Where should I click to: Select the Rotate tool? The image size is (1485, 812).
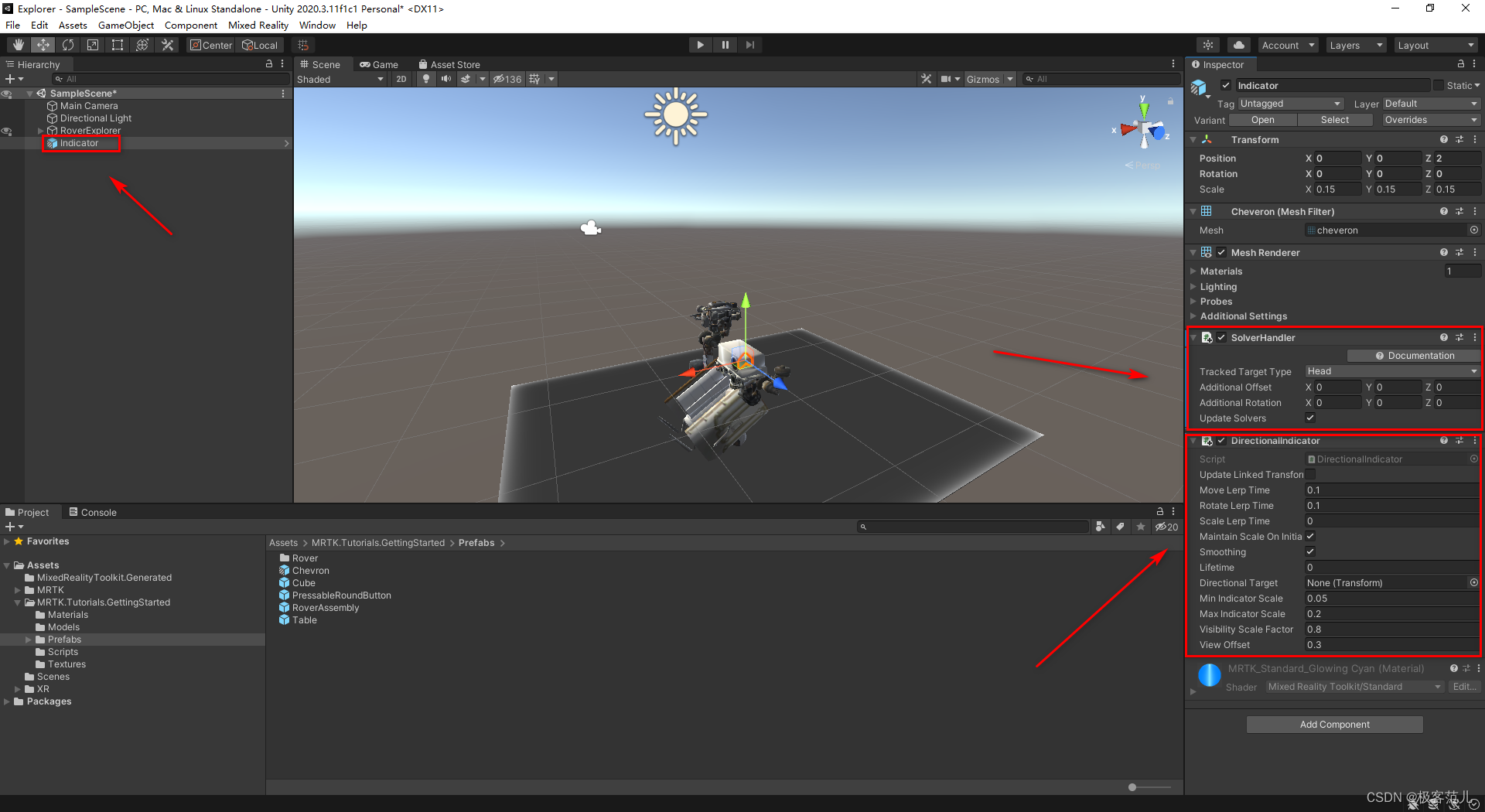click(x=68, y=45)
